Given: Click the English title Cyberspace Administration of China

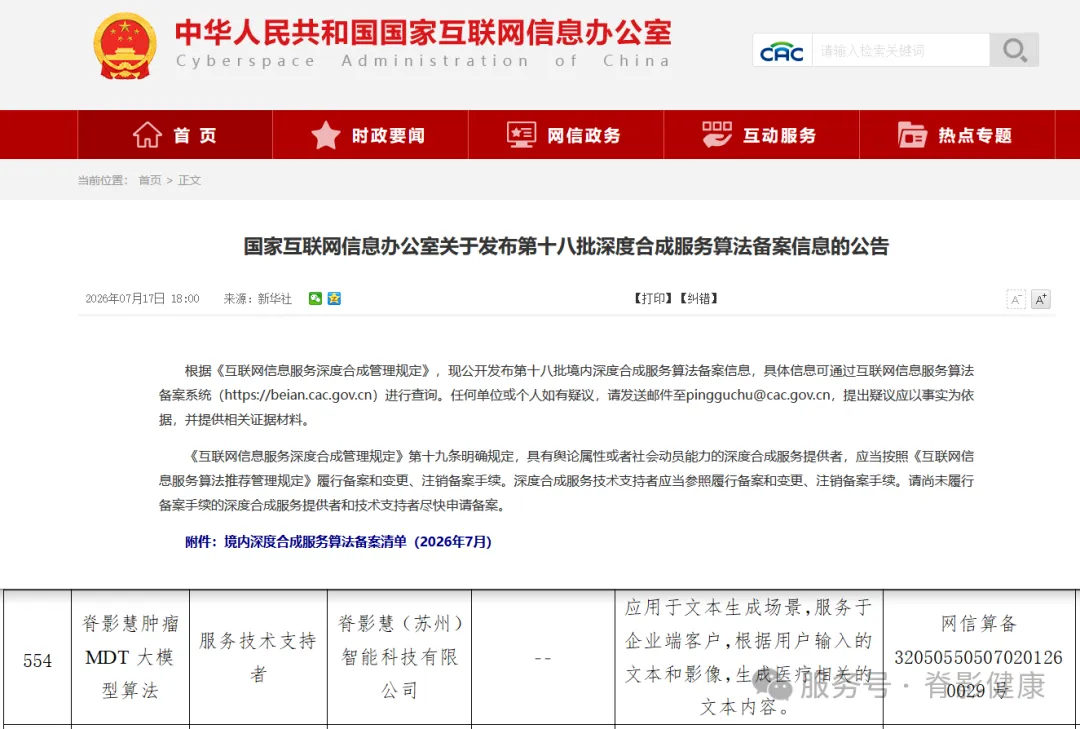Looking at the screenshot, I should [x=423, y=61].
